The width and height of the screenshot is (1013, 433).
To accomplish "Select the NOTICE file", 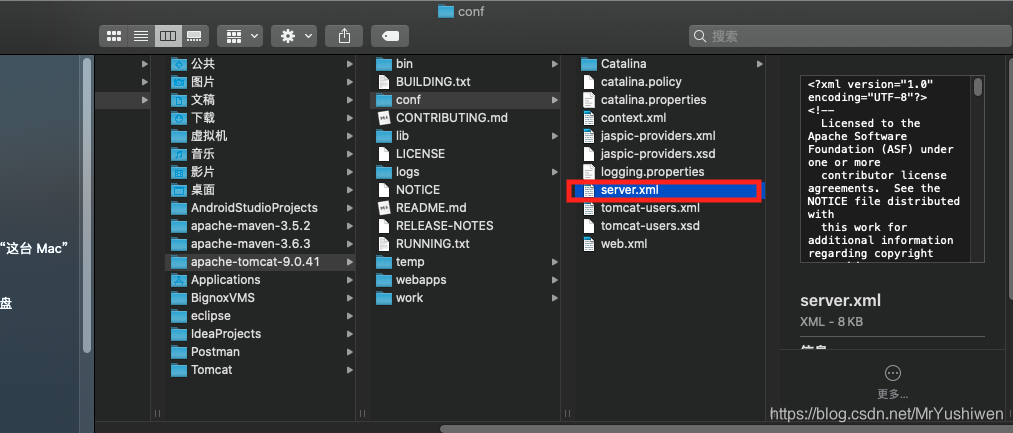I will (x=466, y=190).
